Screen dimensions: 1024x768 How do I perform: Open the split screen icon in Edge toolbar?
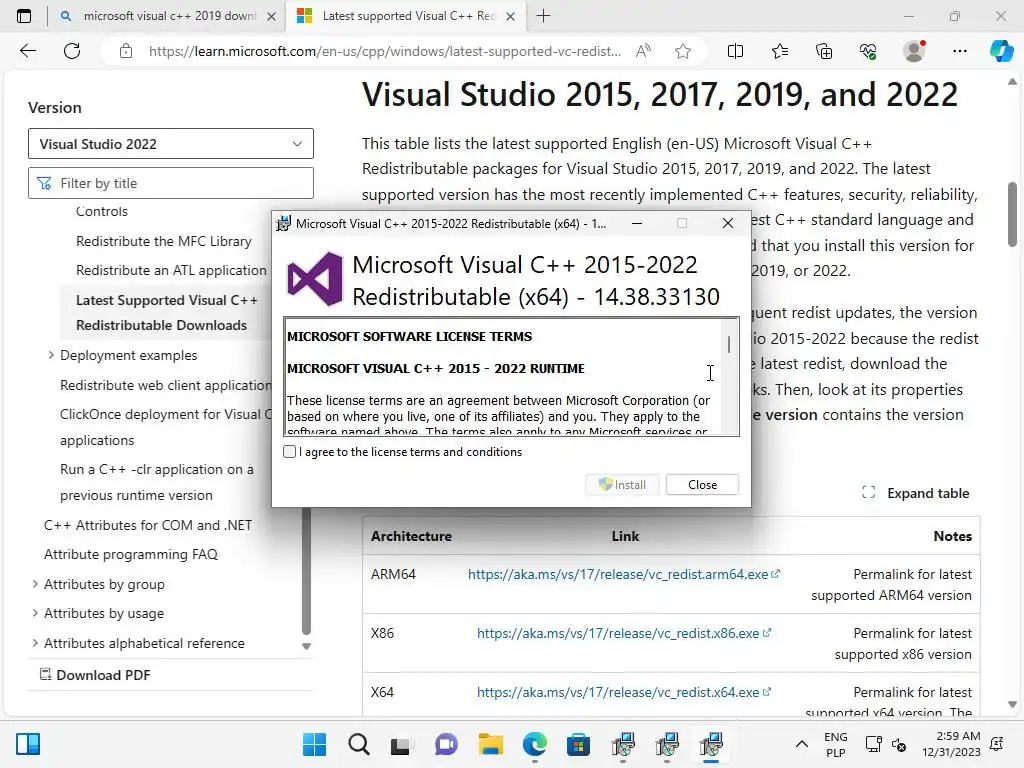tap(735, 51)
